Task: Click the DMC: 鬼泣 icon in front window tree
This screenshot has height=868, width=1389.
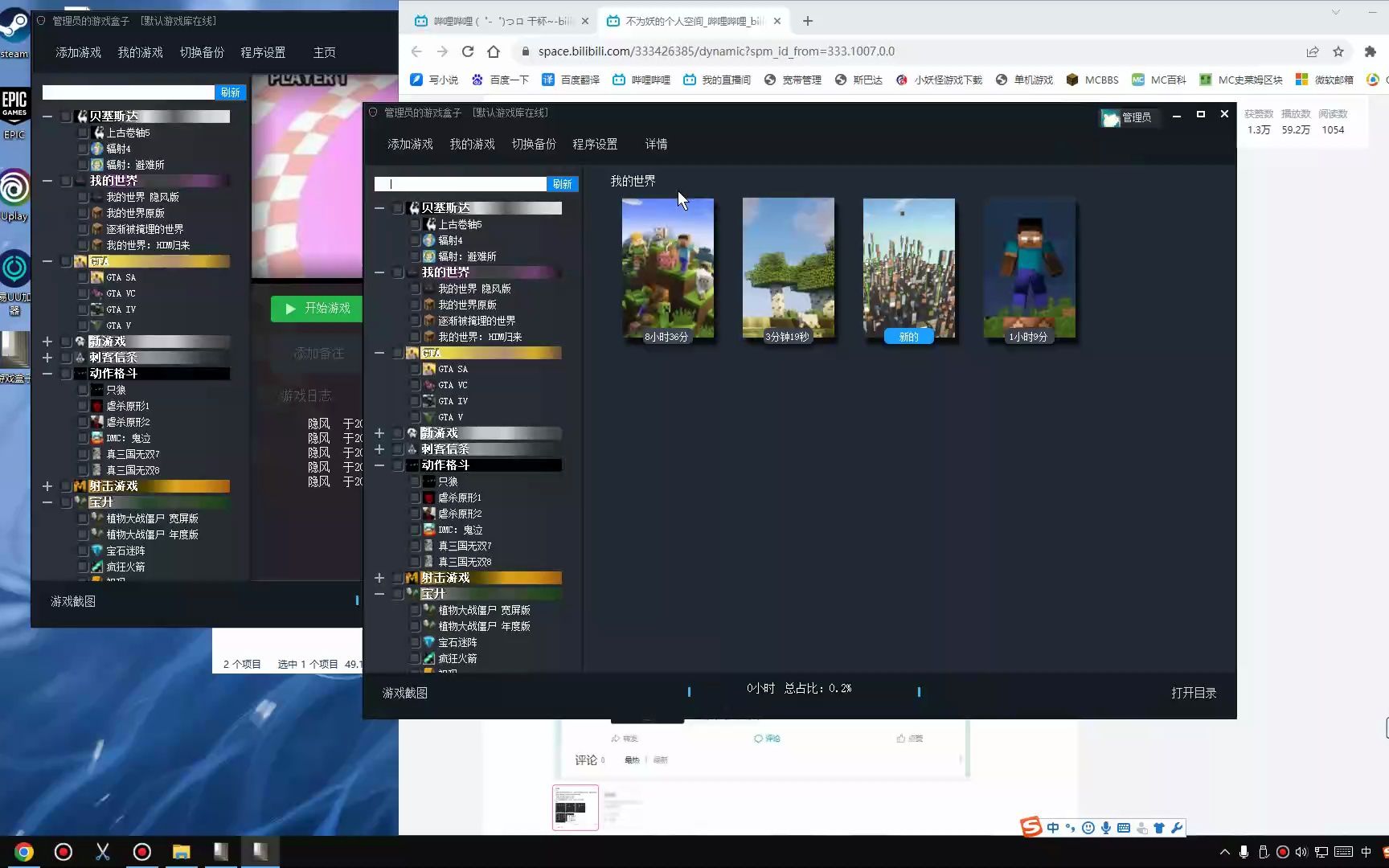Action: (430, 530)
